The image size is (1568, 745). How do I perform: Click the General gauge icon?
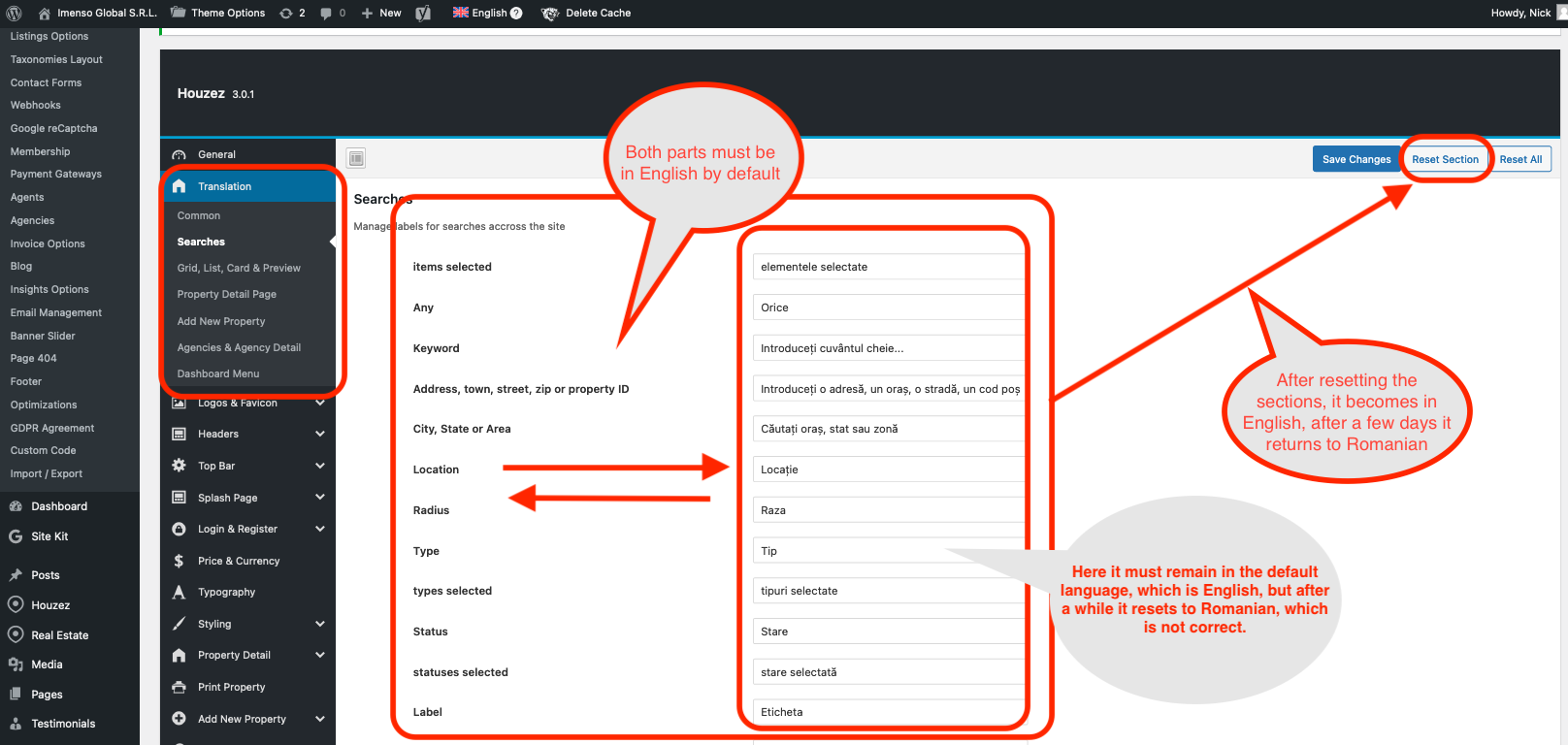[x=180, y=154]
